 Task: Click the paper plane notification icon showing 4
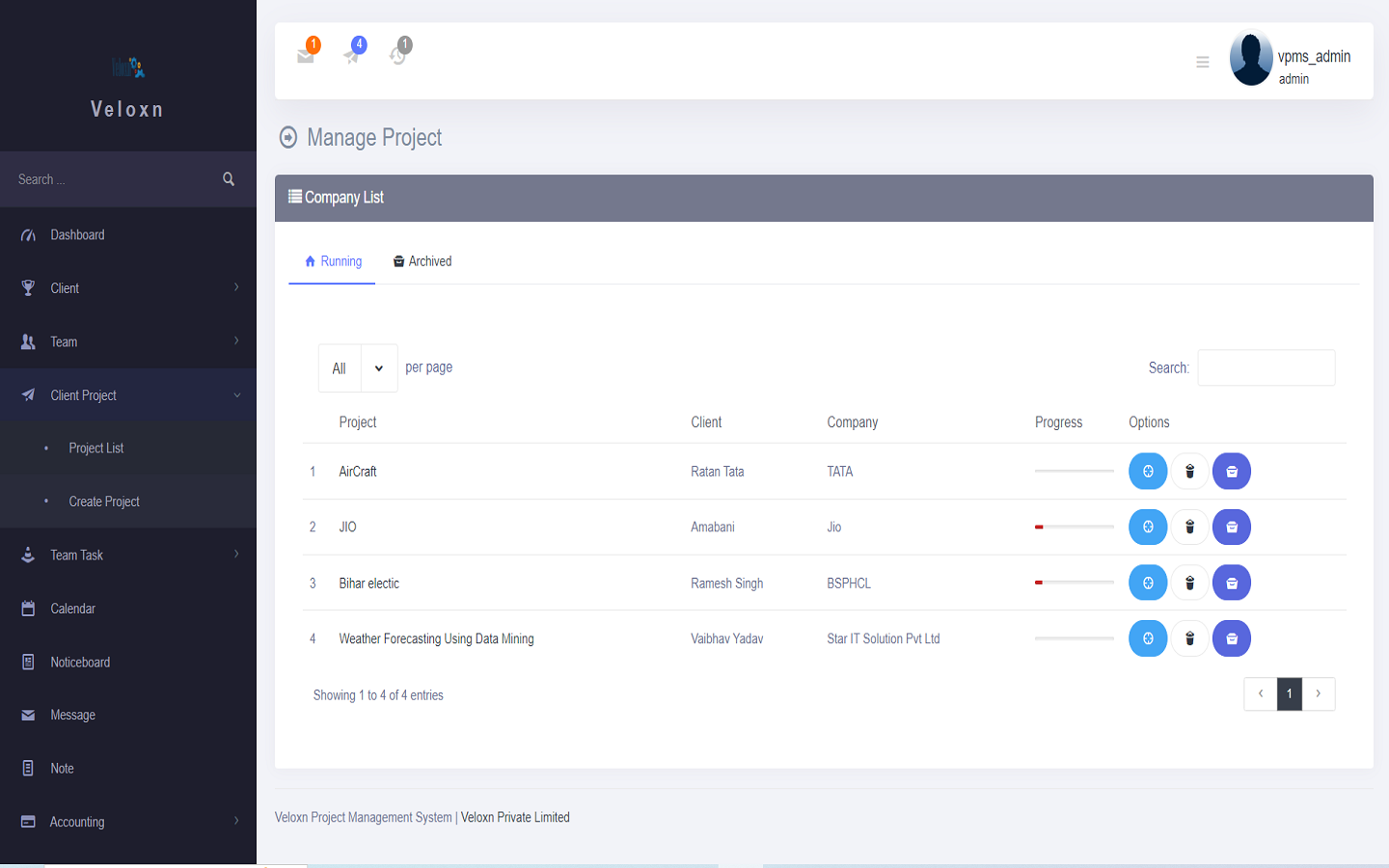[x=352, y=55]
